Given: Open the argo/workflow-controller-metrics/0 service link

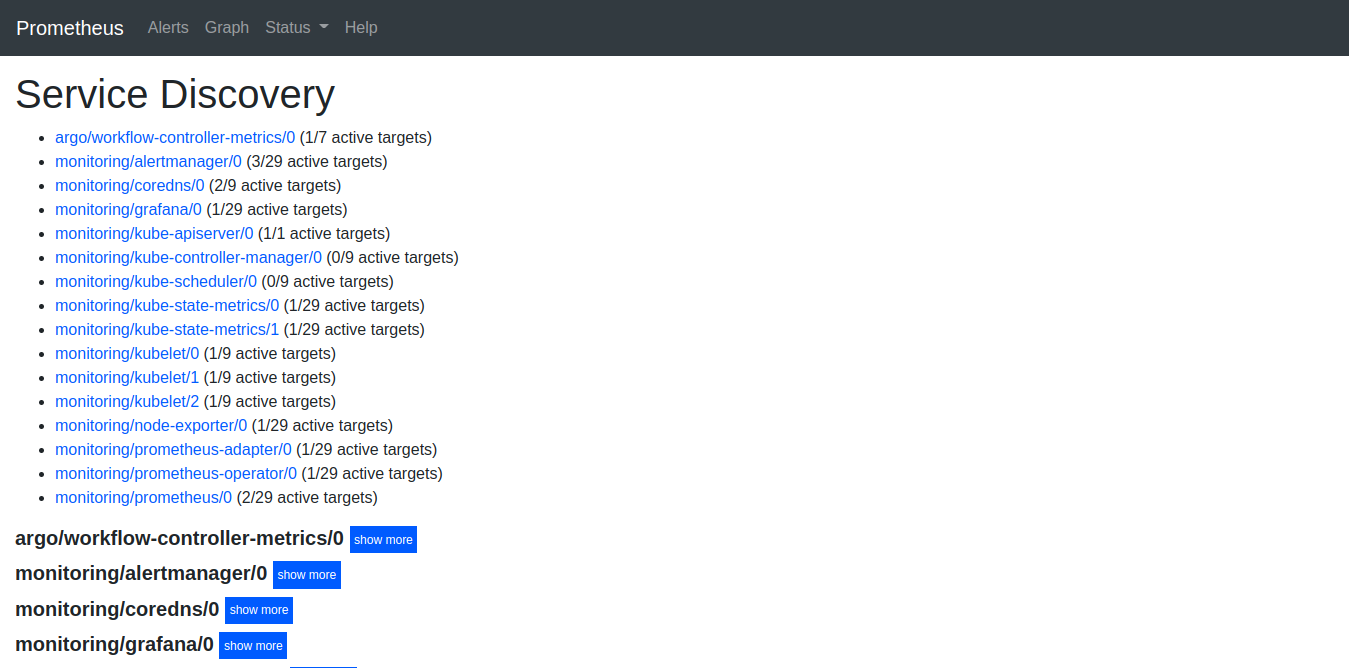Looking at the screenshot, I should coord(174,137).
